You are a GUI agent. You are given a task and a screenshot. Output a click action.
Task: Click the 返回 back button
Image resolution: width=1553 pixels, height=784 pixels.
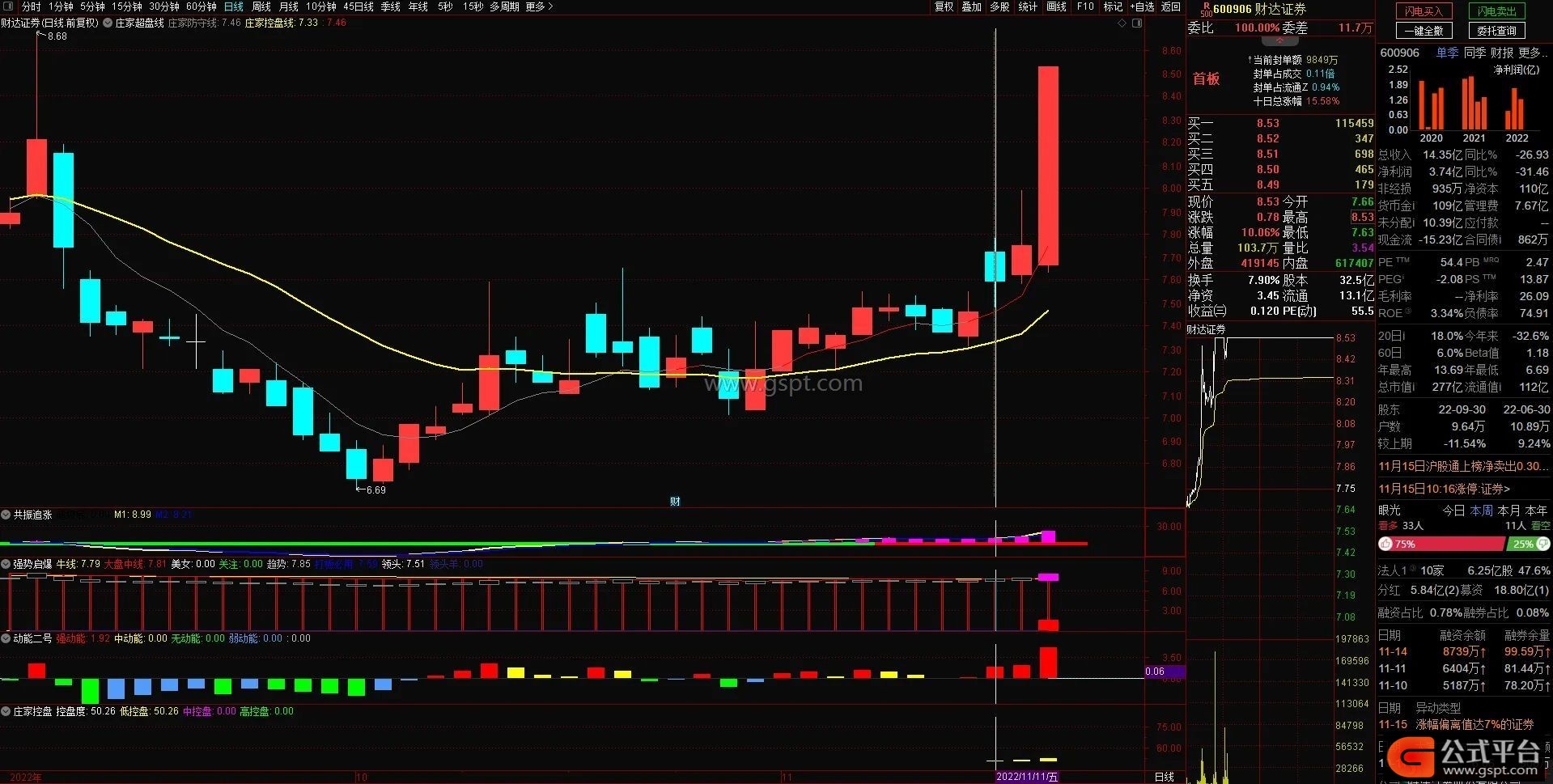[x=1171, y=6]
